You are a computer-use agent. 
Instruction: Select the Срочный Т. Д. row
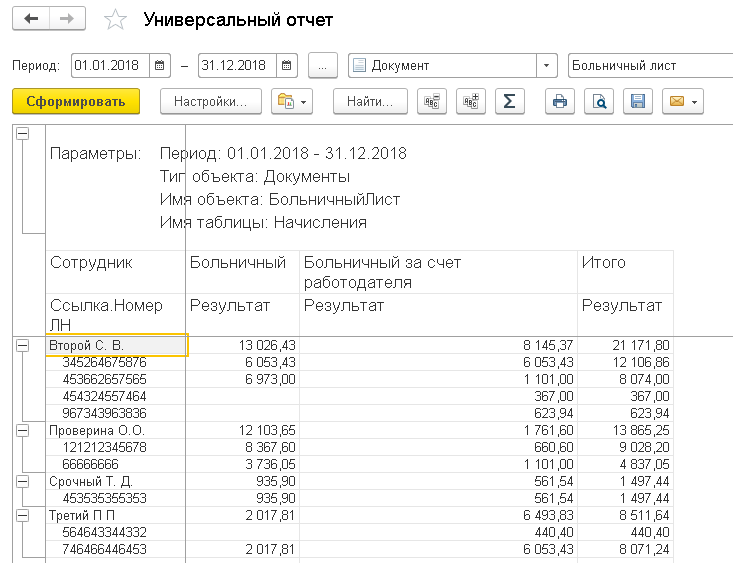pyautogui.click(x=116, y=481)
